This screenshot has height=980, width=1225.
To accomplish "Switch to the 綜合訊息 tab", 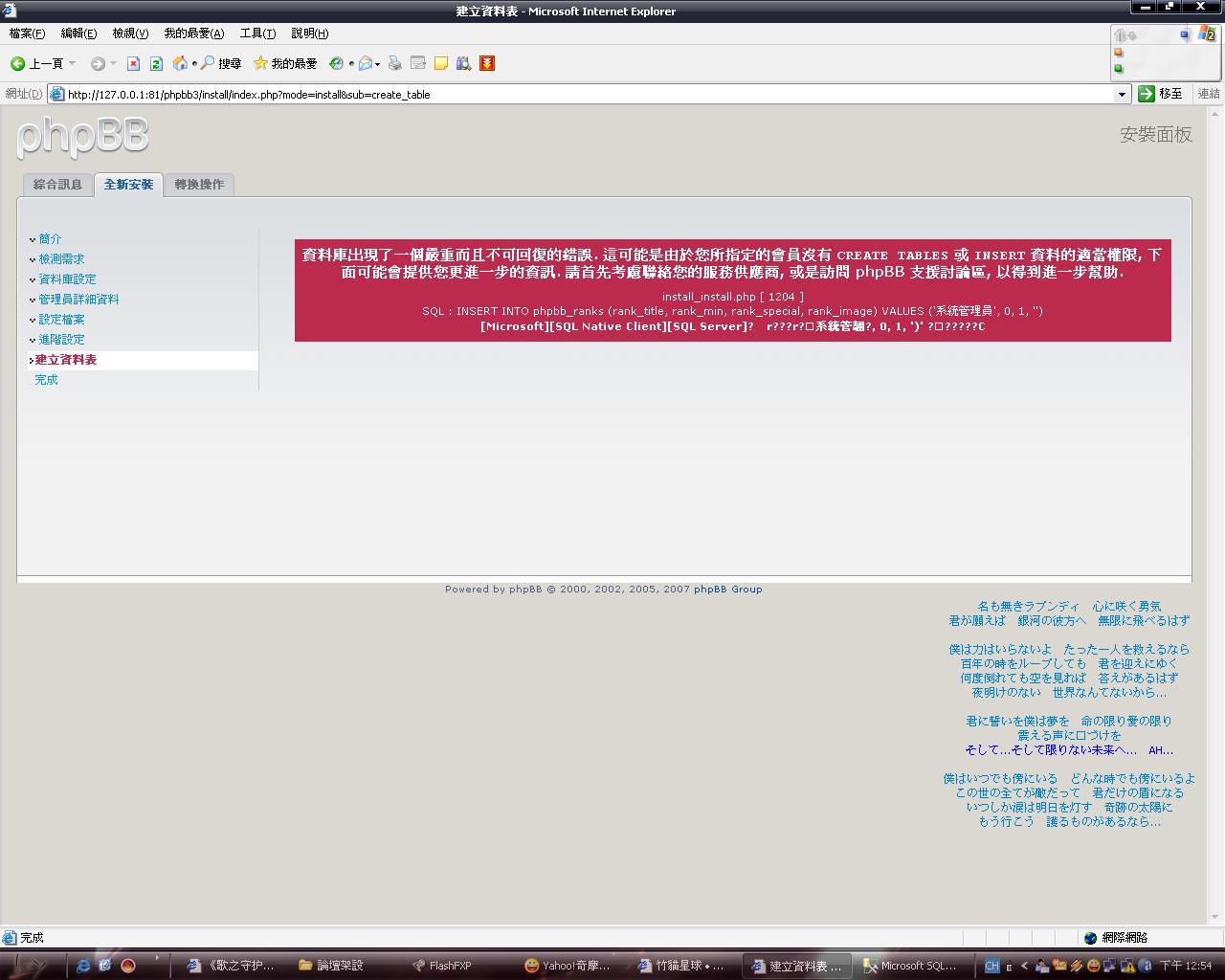I will tap(57, 185).
